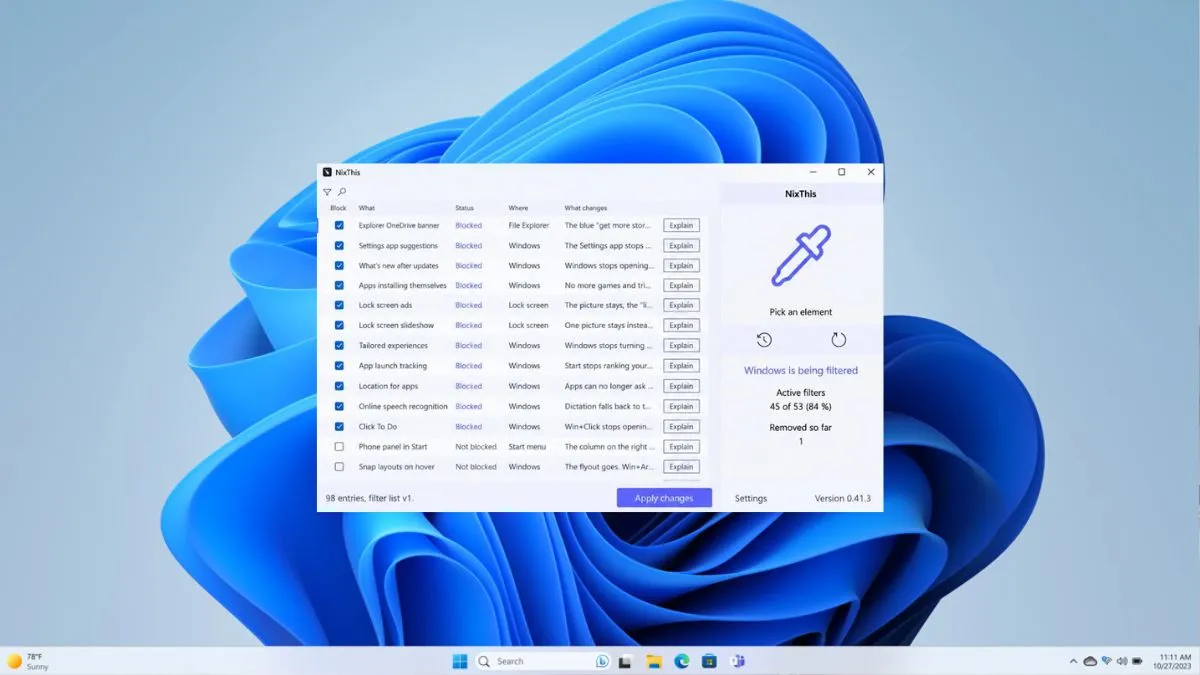
Task: Select the 'Not blocked' status of Phone panel in Start
Action: point(476,447)
